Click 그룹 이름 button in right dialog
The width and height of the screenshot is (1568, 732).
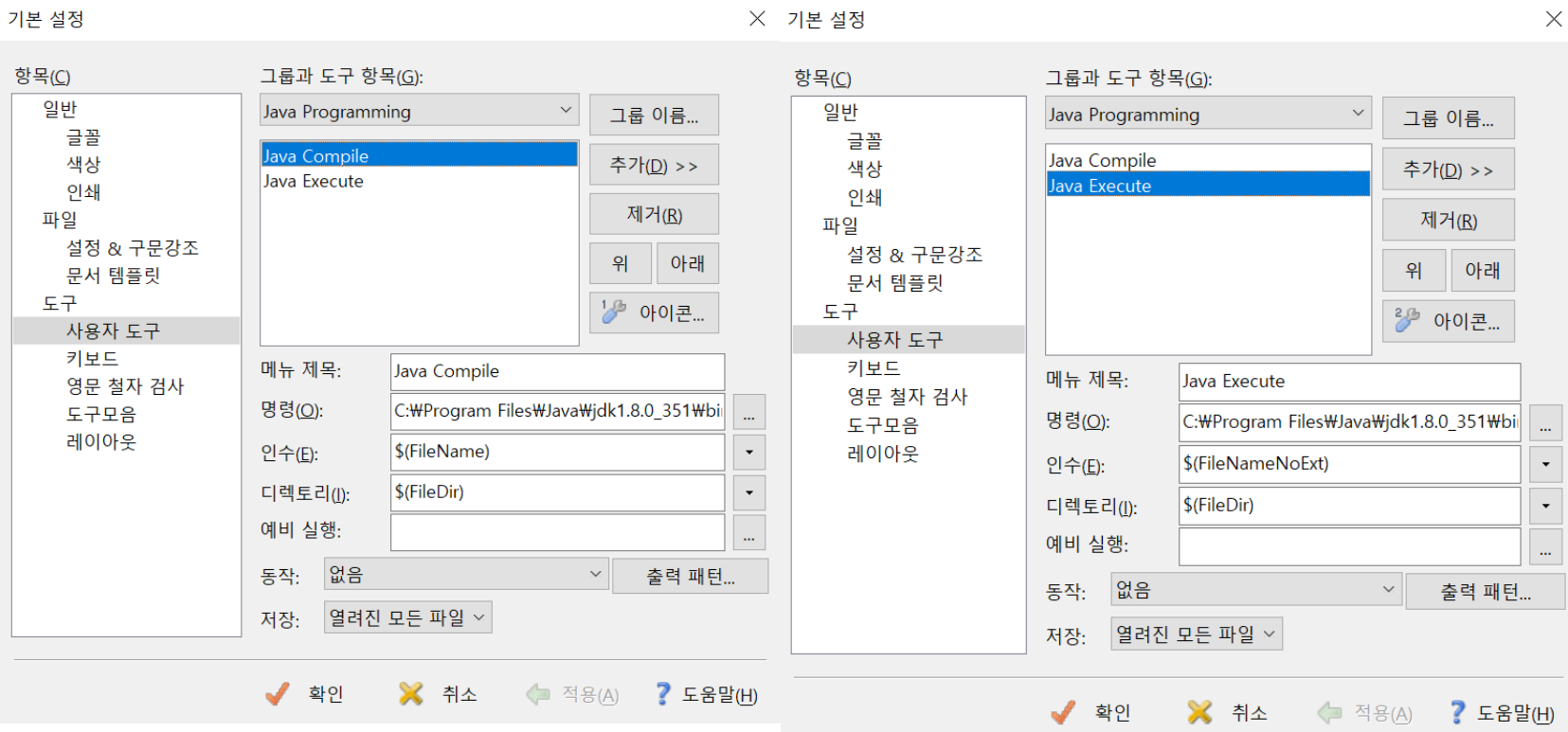click(x=1448, y=118)
